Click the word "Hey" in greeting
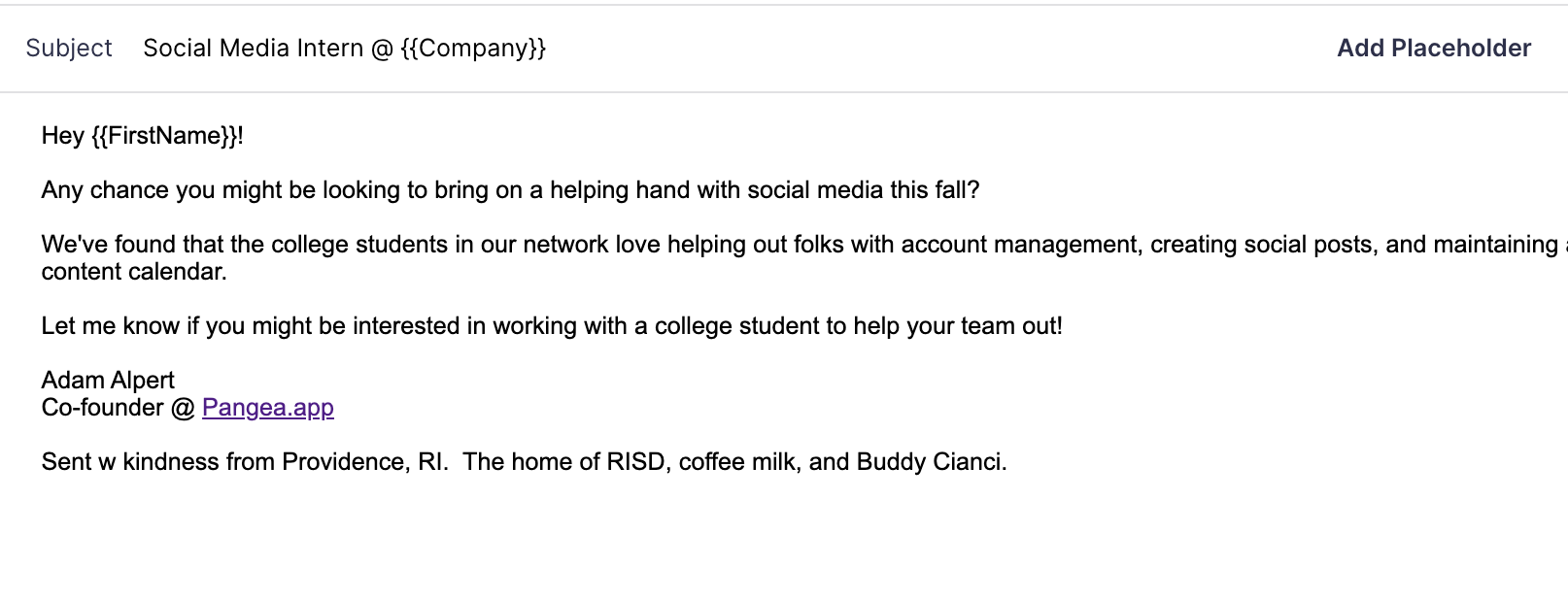 tap(62, 136)
